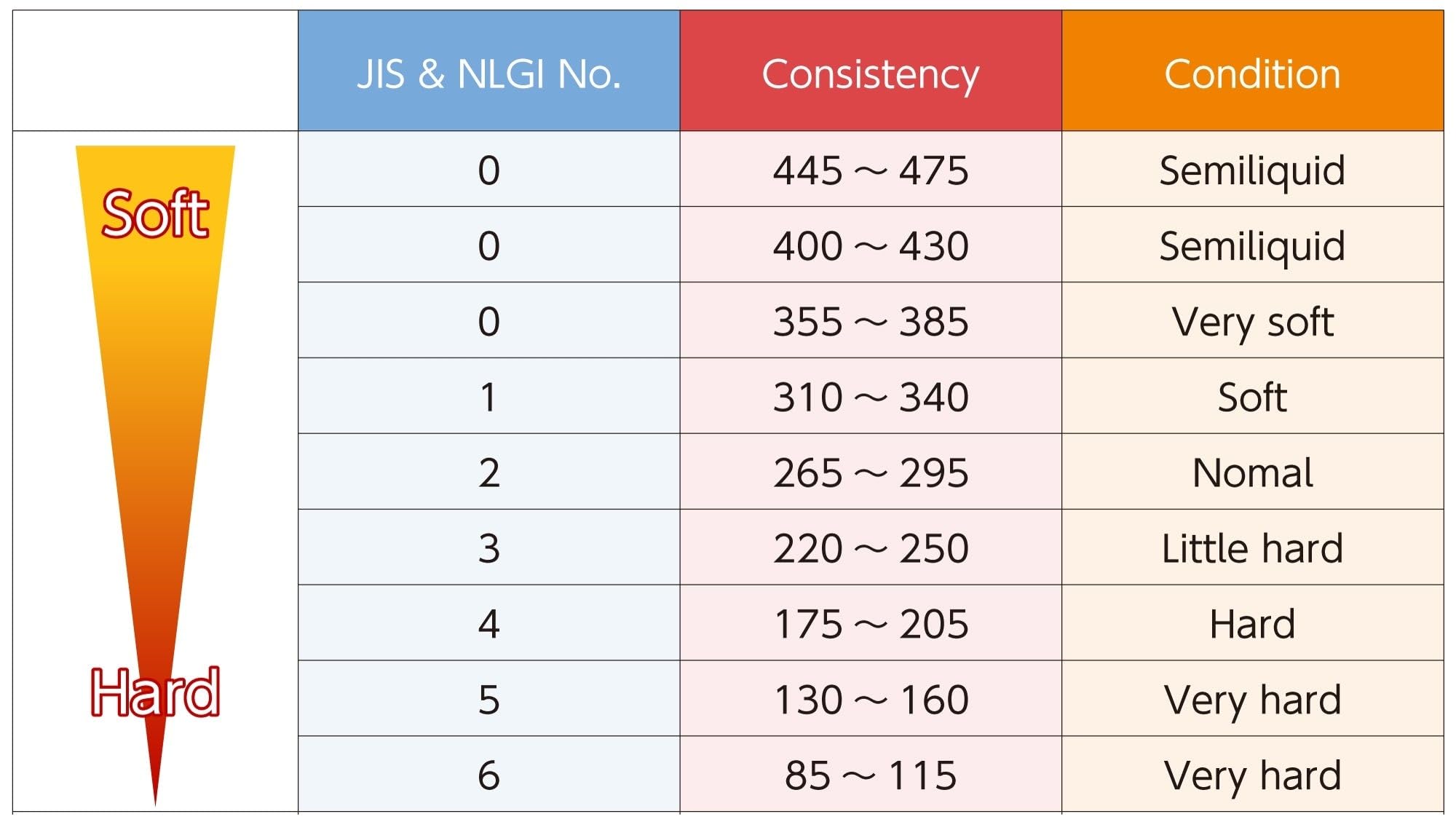Click the "310 ~ 340" consistency cell
This screenshot has height=822, width=1456.
(870, 398)
